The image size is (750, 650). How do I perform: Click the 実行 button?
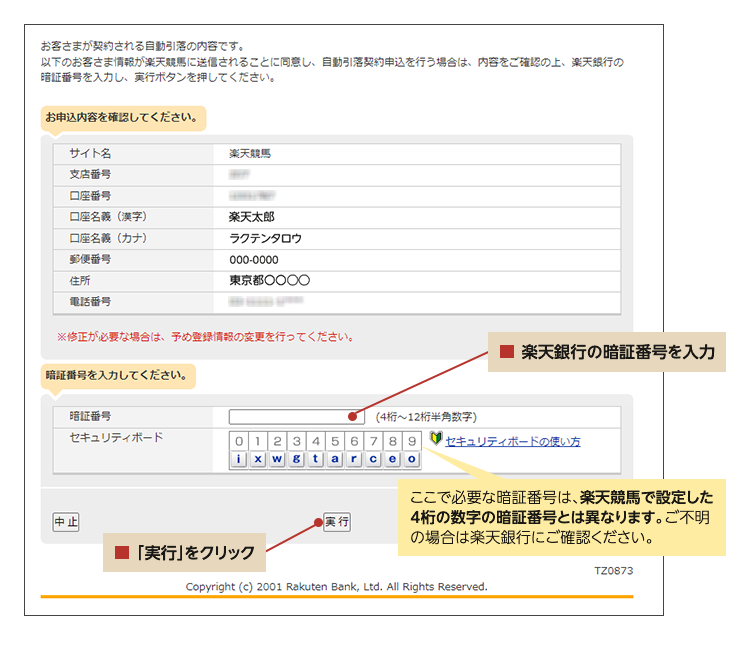pyautogui.click(x=337, y=522)
